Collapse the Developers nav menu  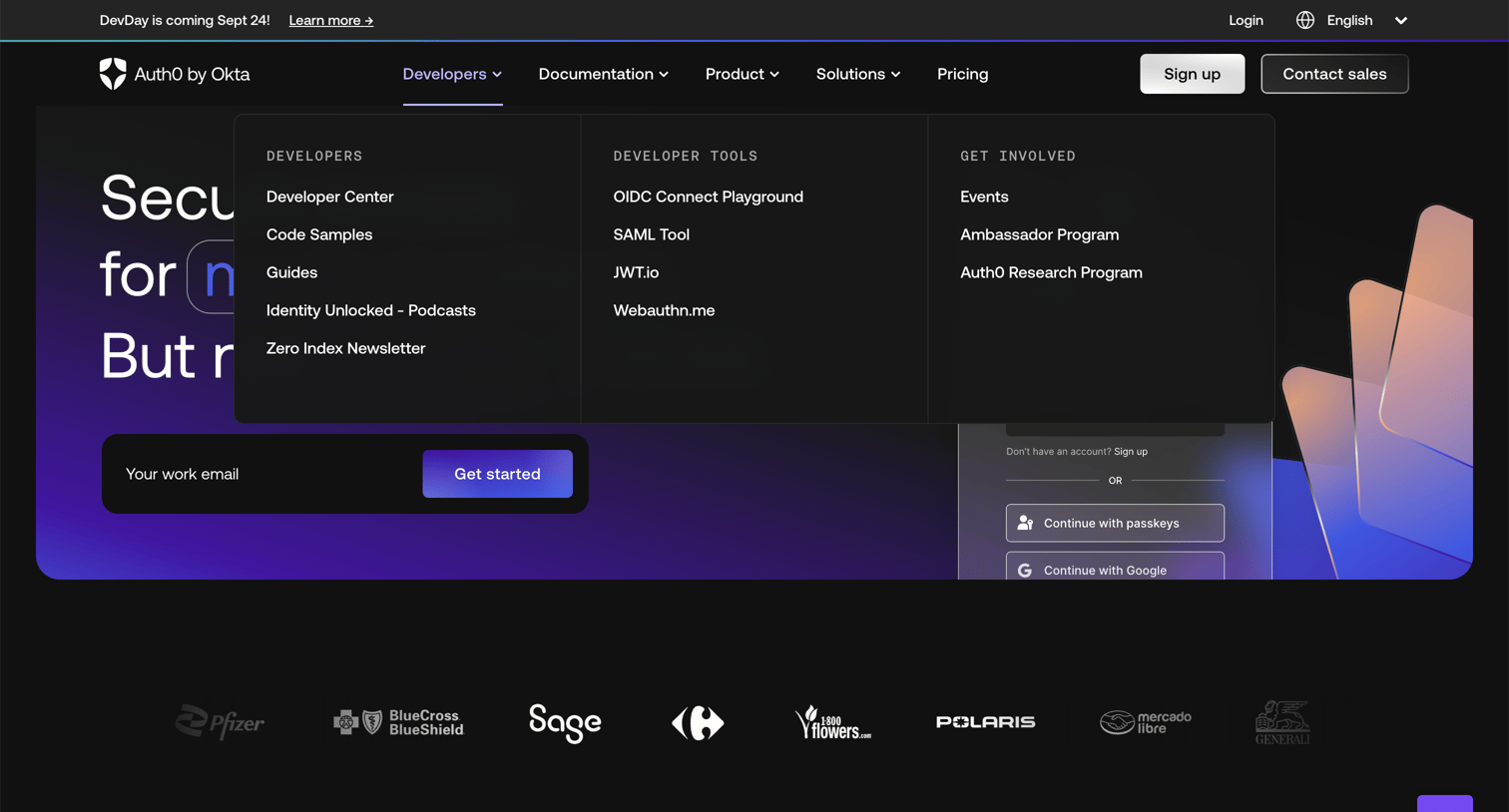pos(452,74)
